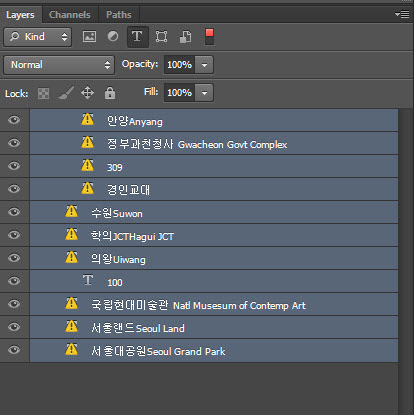
Task: Lock all padlock icon
Action: click(110, 93)
